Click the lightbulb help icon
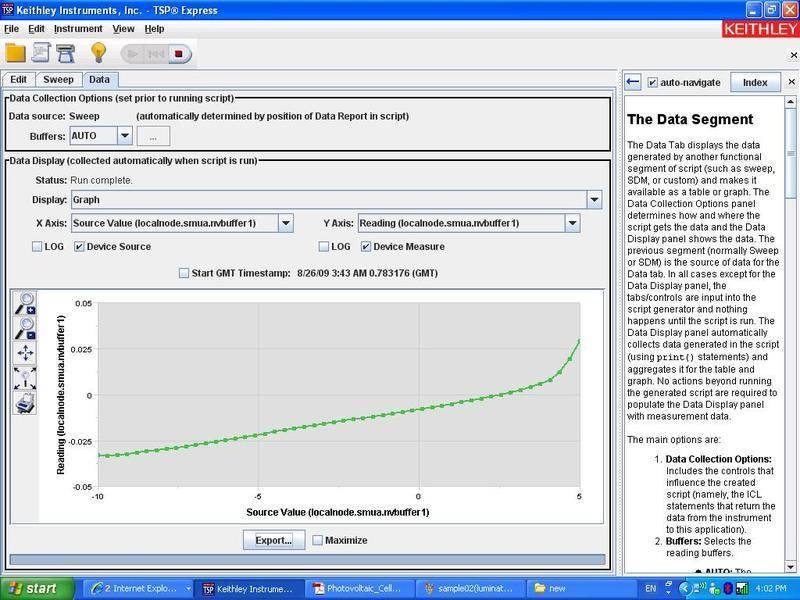The width and height of the screenshot is (800, 600). pyautogui.click(x=98, y=52)
